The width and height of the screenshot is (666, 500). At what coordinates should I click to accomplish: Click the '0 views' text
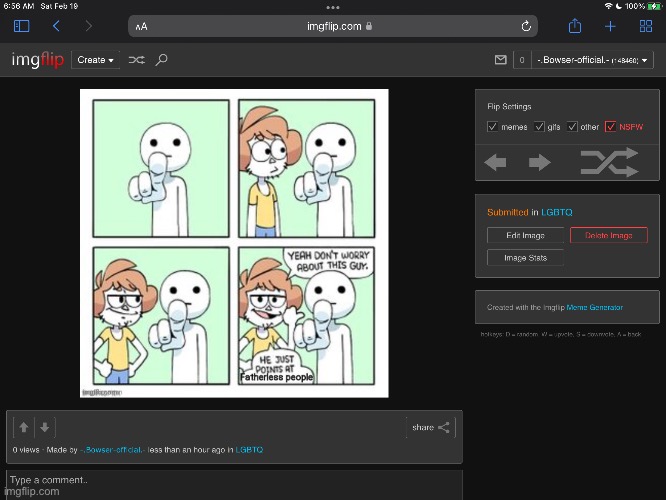pos(26,450)
